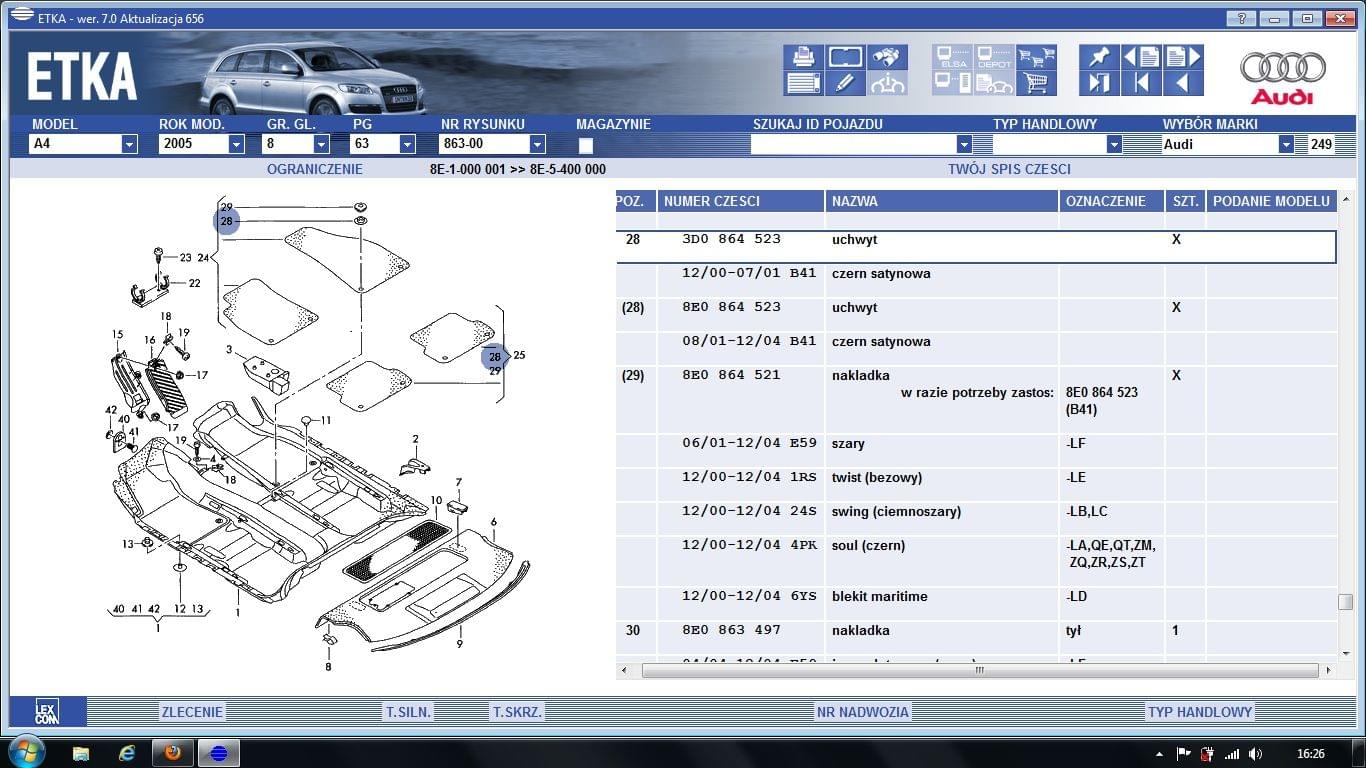This screenshot has height=768, width=1366.
Task: Click the T.SKRZ. button
Action: pos(517,712)
